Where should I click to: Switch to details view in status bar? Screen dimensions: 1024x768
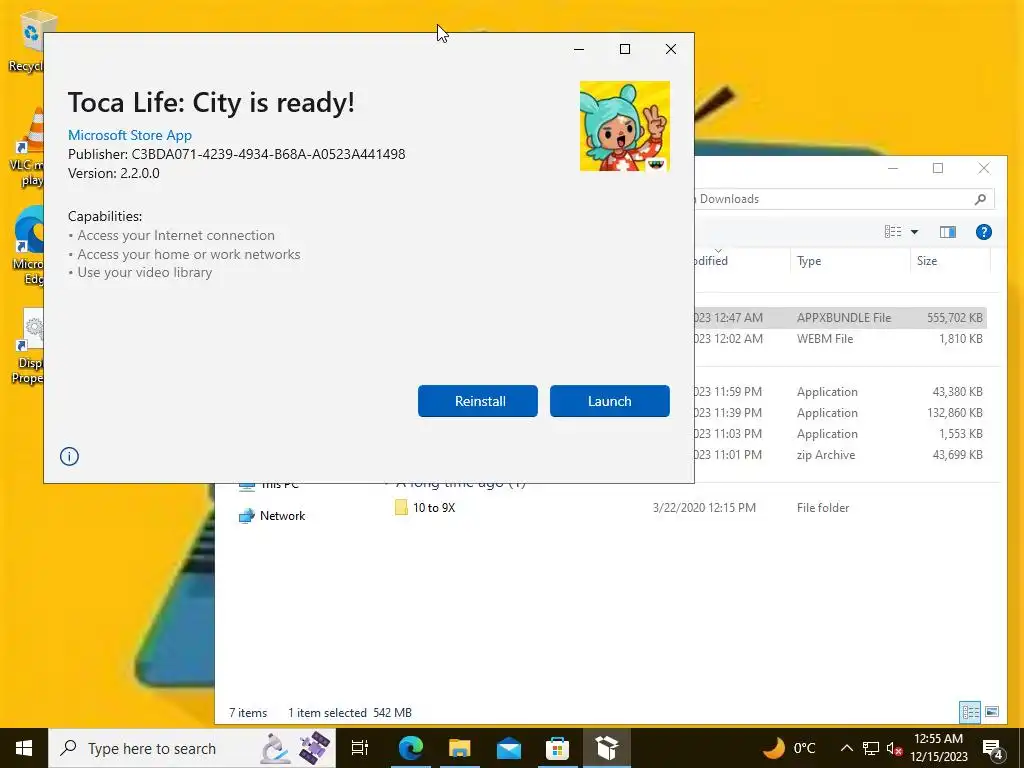coord(970,712)
